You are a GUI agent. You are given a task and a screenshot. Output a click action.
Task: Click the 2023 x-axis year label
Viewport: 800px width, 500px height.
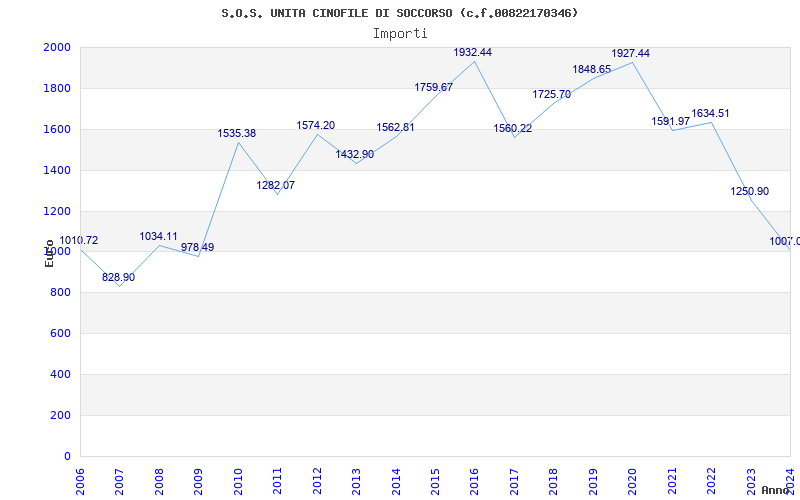tap(751, 482)
